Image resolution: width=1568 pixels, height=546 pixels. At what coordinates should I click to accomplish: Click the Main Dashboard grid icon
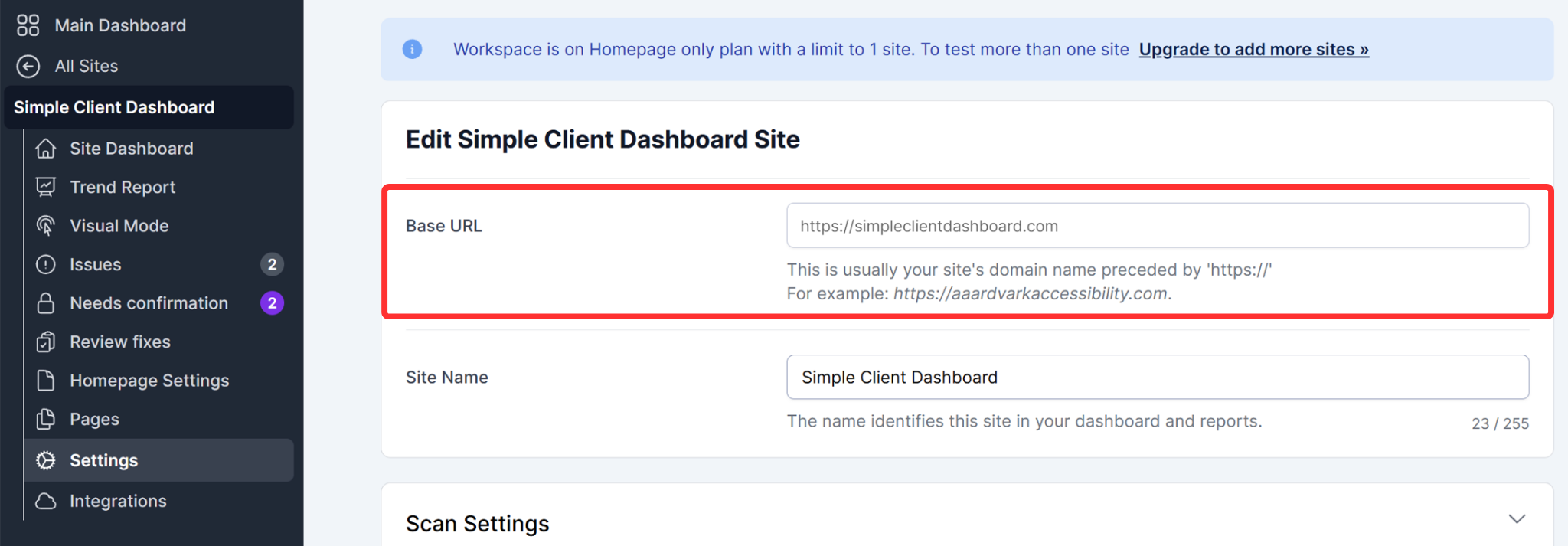[28, 25]
